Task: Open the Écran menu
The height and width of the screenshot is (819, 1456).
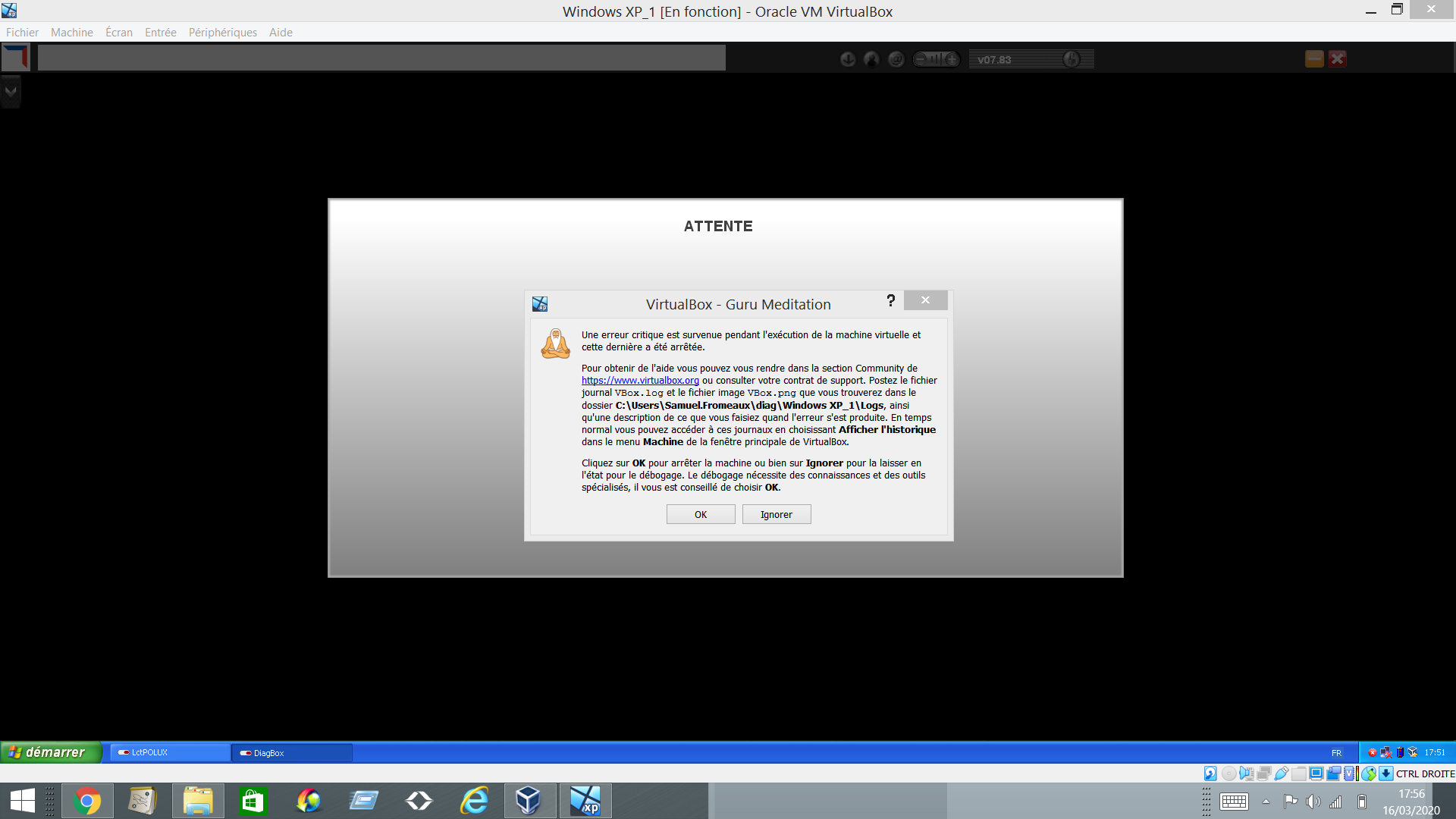Action: [x=119, y=32]
